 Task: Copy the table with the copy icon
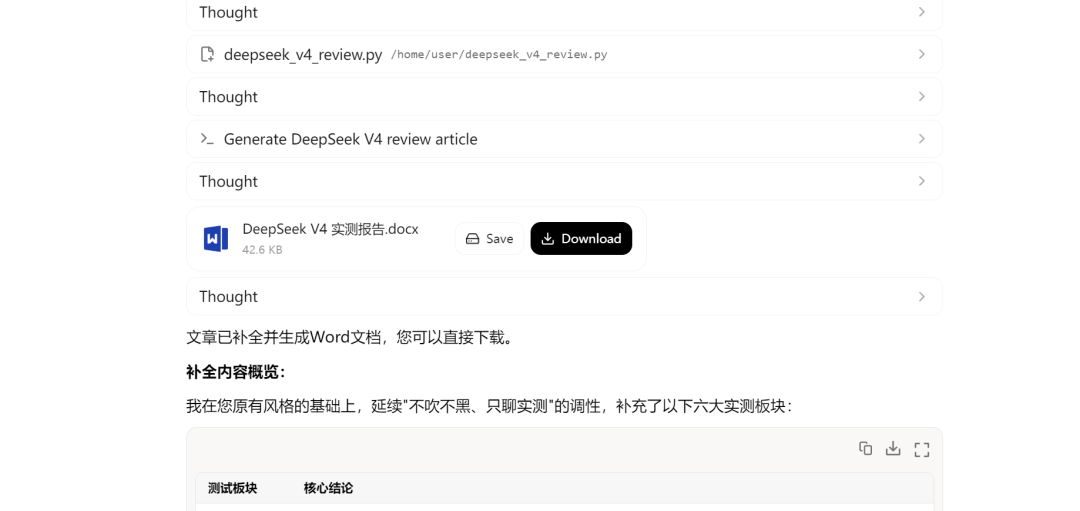coord(865,449)
